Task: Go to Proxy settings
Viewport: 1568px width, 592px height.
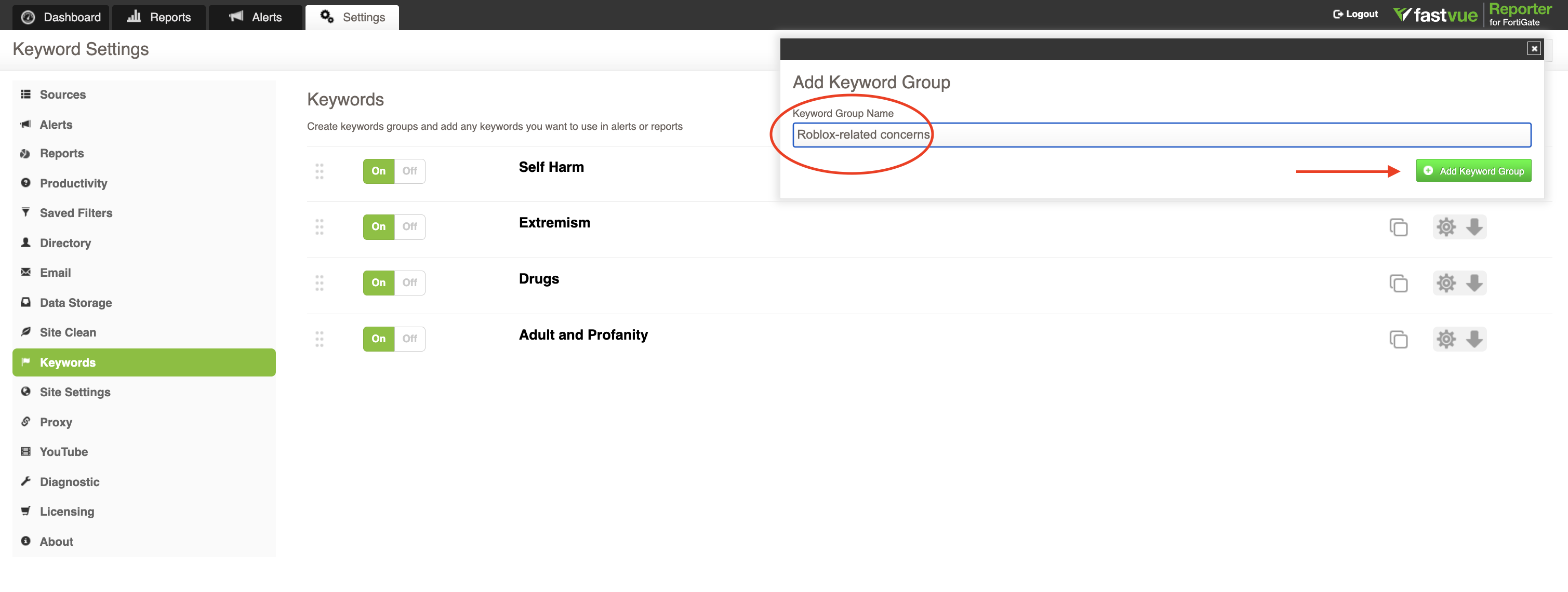Action: (143, 422)
